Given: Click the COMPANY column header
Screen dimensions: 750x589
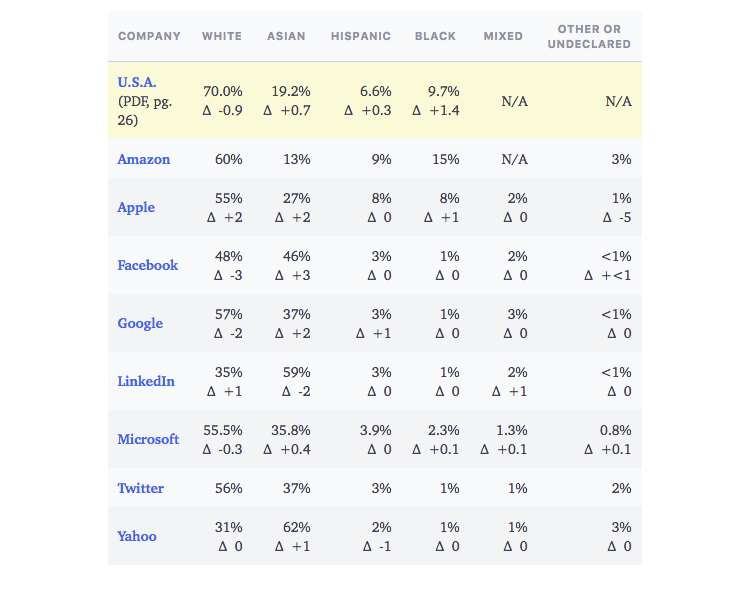Looking at the screenshot, I should 150,36.
